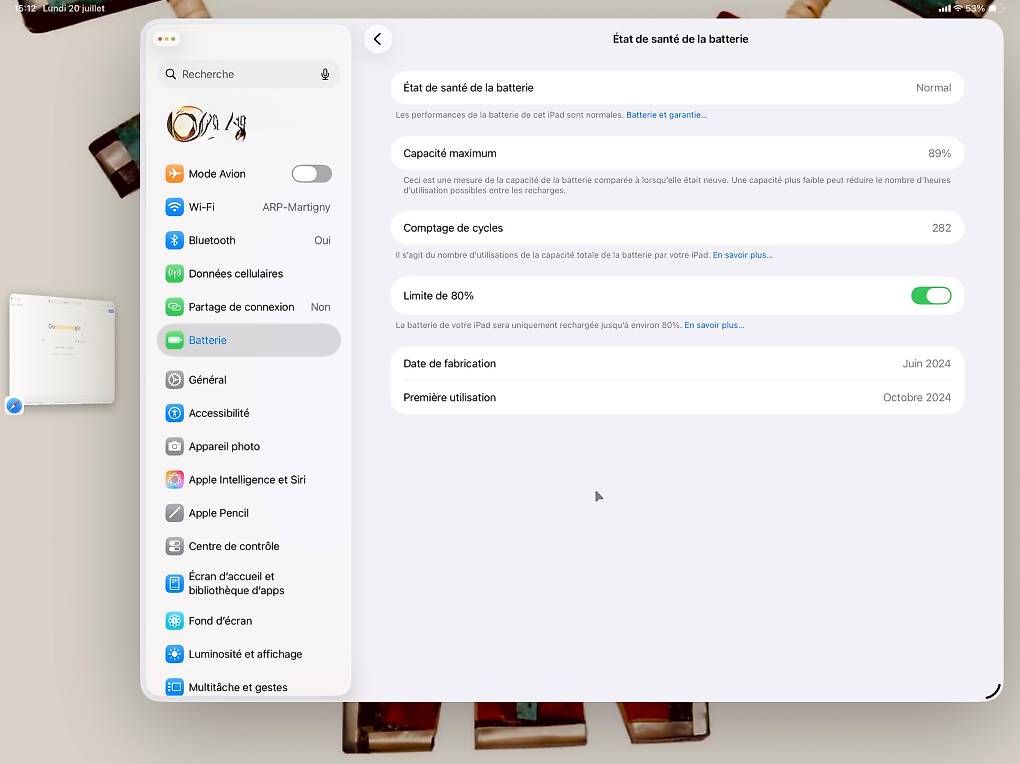Screen dimensions: 1020x764
Task: Open Apple Intelligence et Siri settings
Action: (248, 480)
